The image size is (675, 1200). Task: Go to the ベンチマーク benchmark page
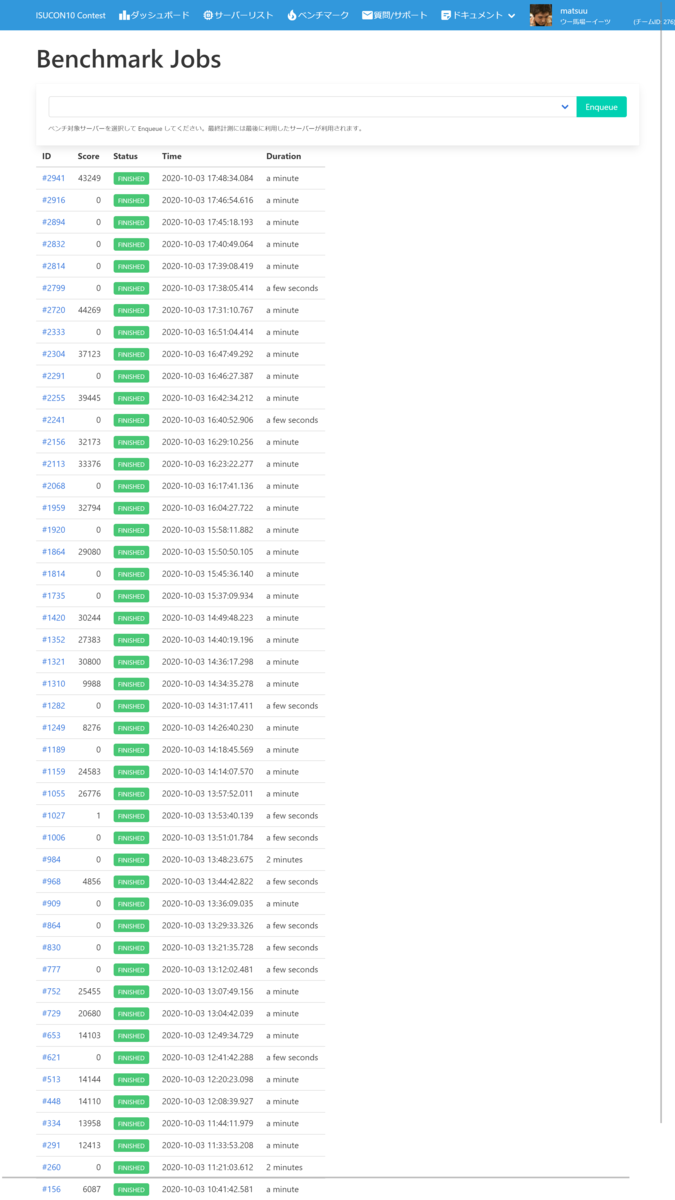click(317, 15)
